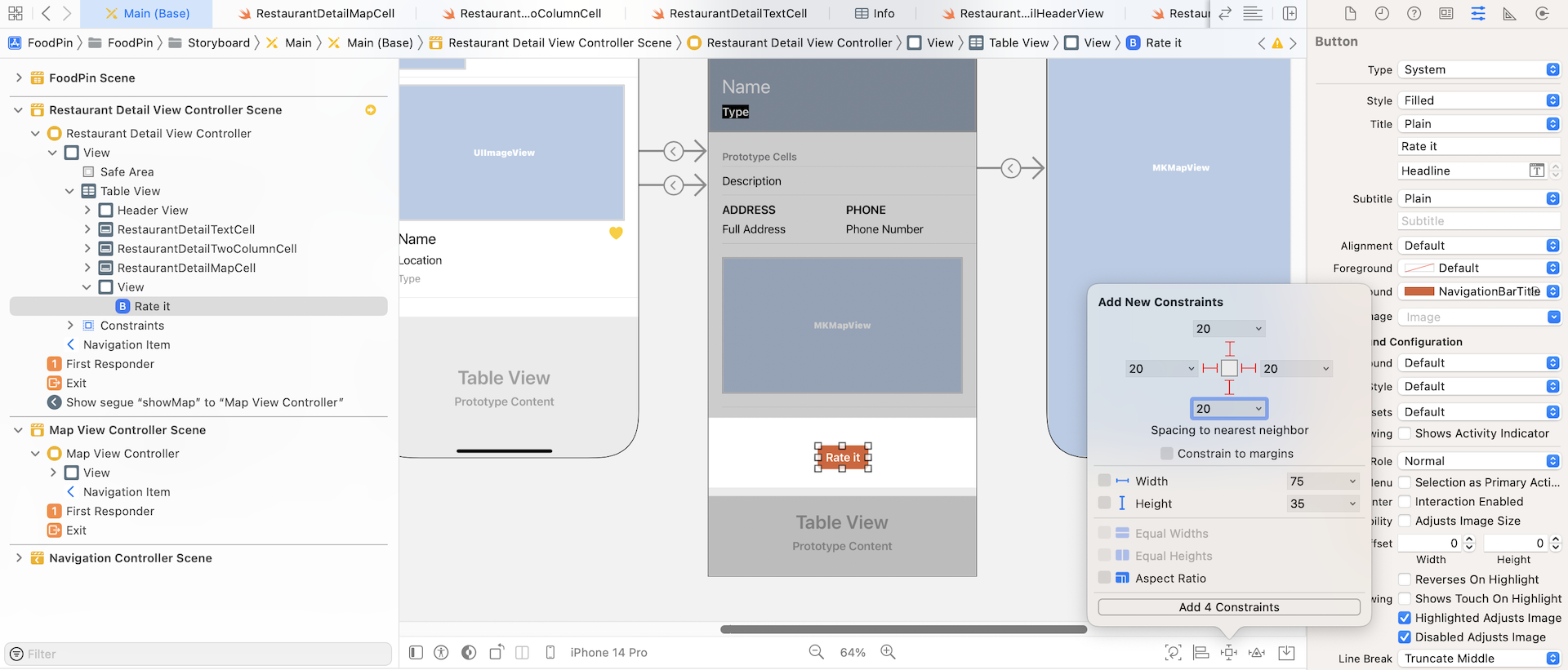The height and width of the screenshot is (670, 1568).
Task: Check Reverses On Highlight
Action: 1405,579
